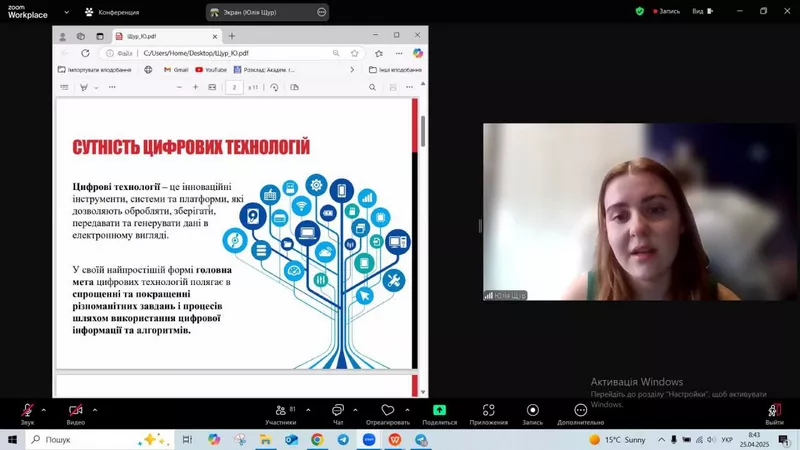Image resolution: width=800 pixels, height=450 pixels.
Task: Open the Розклад: Академ bookmark
Action: pyautogui.click(x=264, y=70)
